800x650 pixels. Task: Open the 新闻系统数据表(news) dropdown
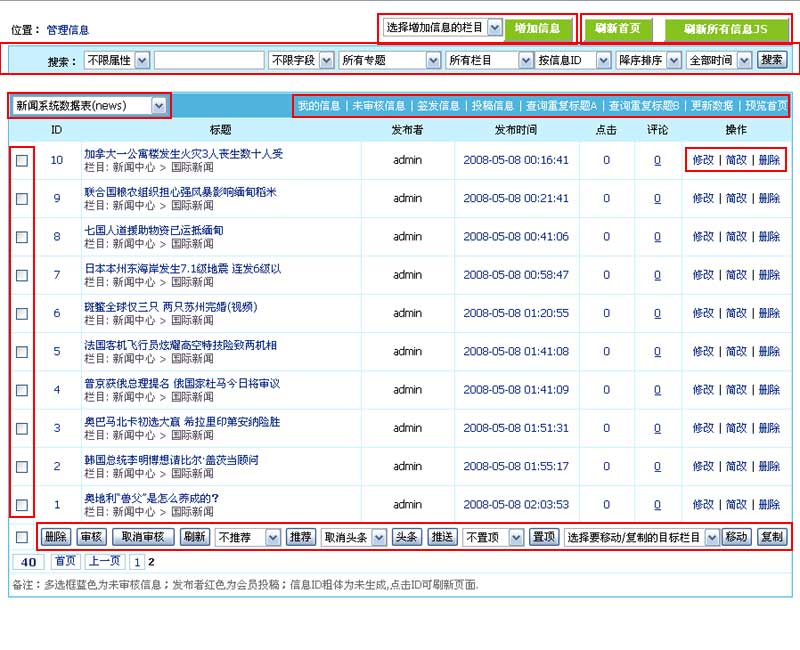coord(89,105)
